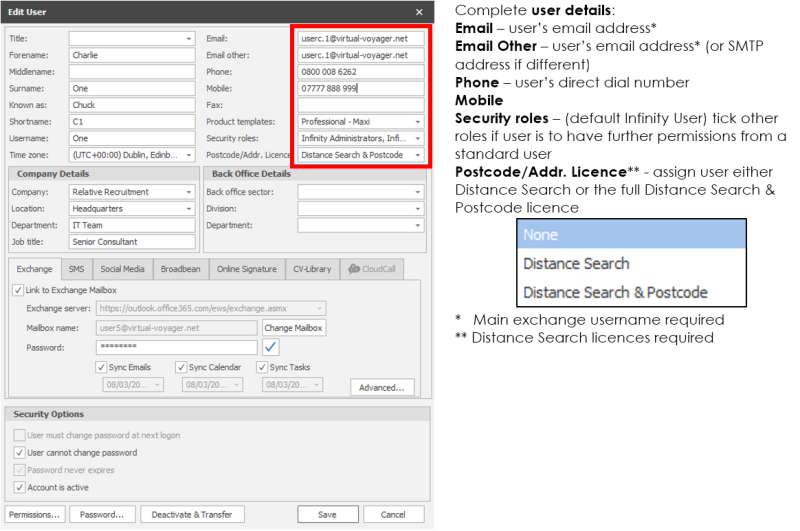This screenshot has height=531, width=800.
Task: Click the blue password confirm checkmark icon
Action: 271,347
